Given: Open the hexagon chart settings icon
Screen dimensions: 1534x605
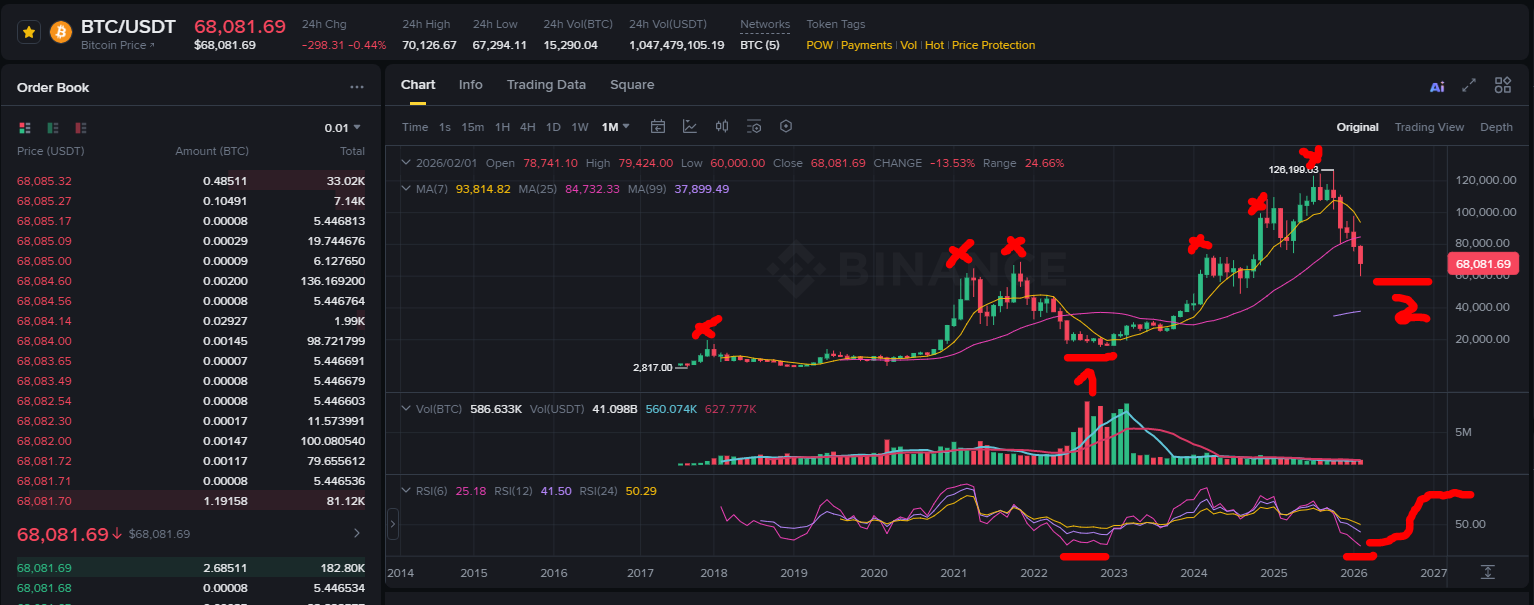Looking at the screenshot, I should point(786,127).
